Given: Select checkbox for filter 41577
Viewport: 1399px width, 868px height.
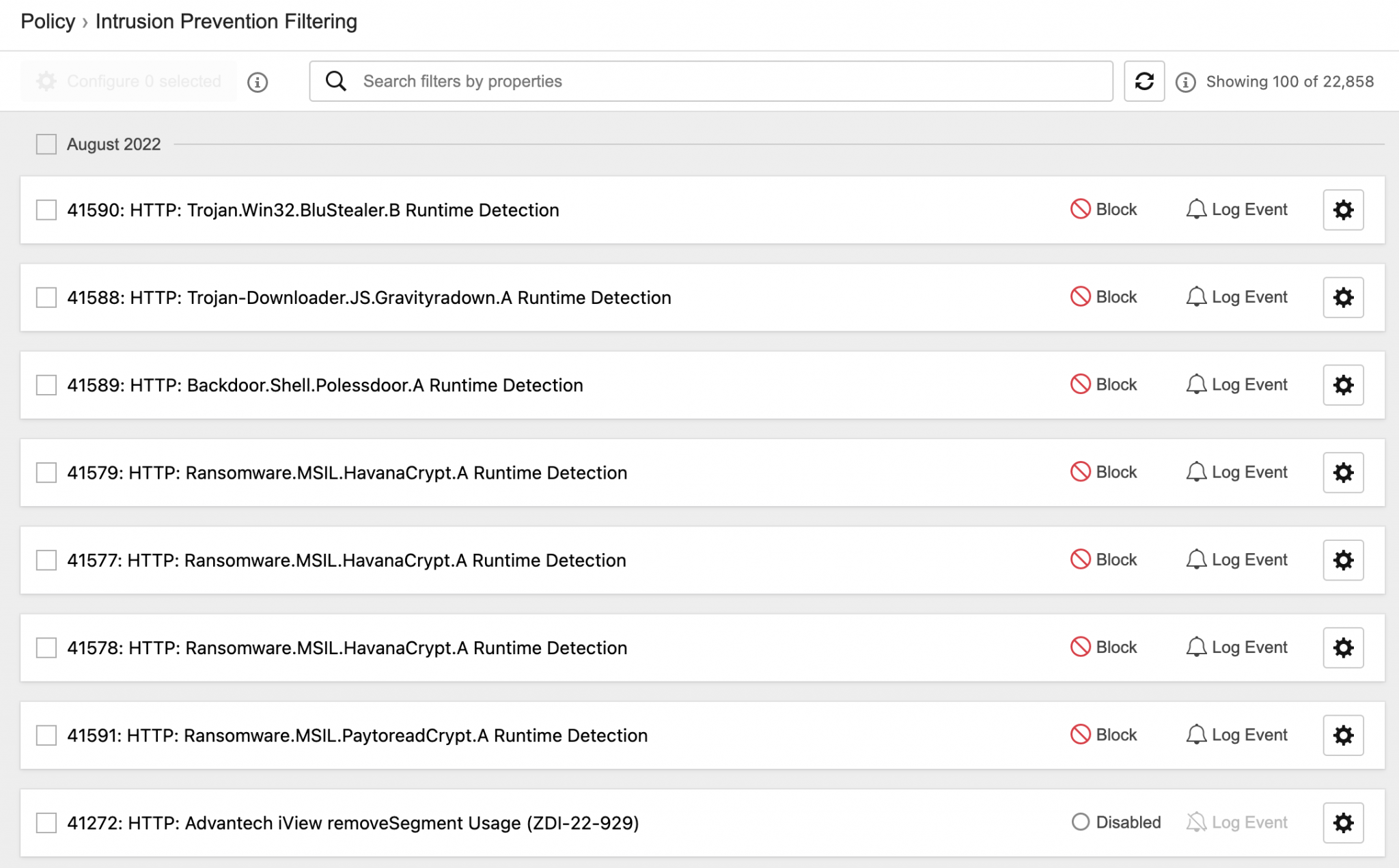Looking at the screenshot, I should point(46,560).
